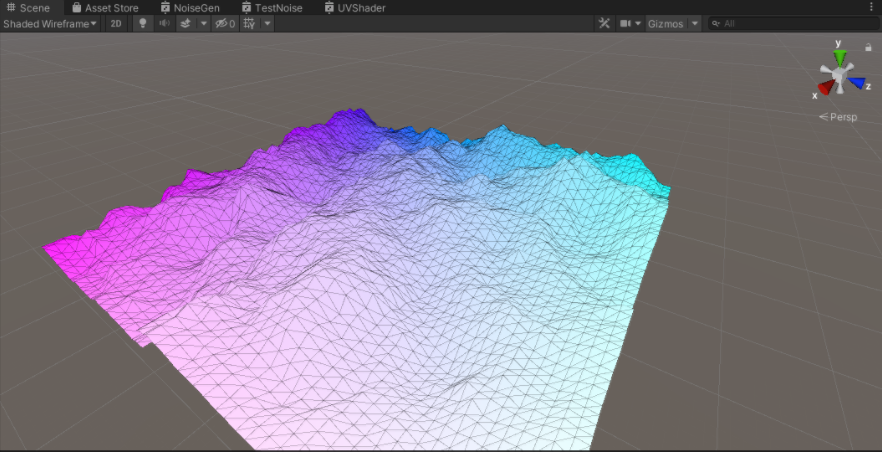
Task: Switch to the Asset Store tab
Action: [105, 7]
